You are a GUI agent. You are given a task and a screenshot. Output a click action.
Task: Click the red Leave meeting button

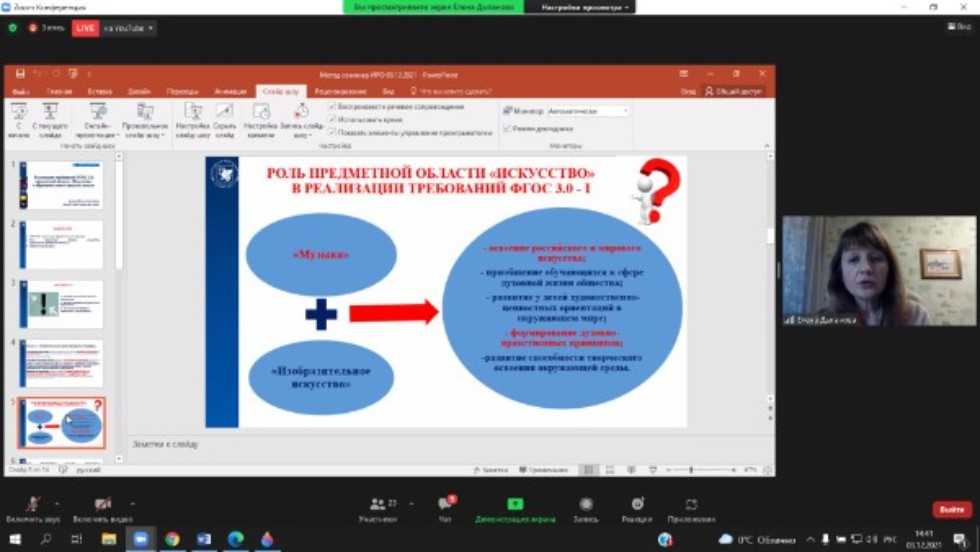click(951, 510)
